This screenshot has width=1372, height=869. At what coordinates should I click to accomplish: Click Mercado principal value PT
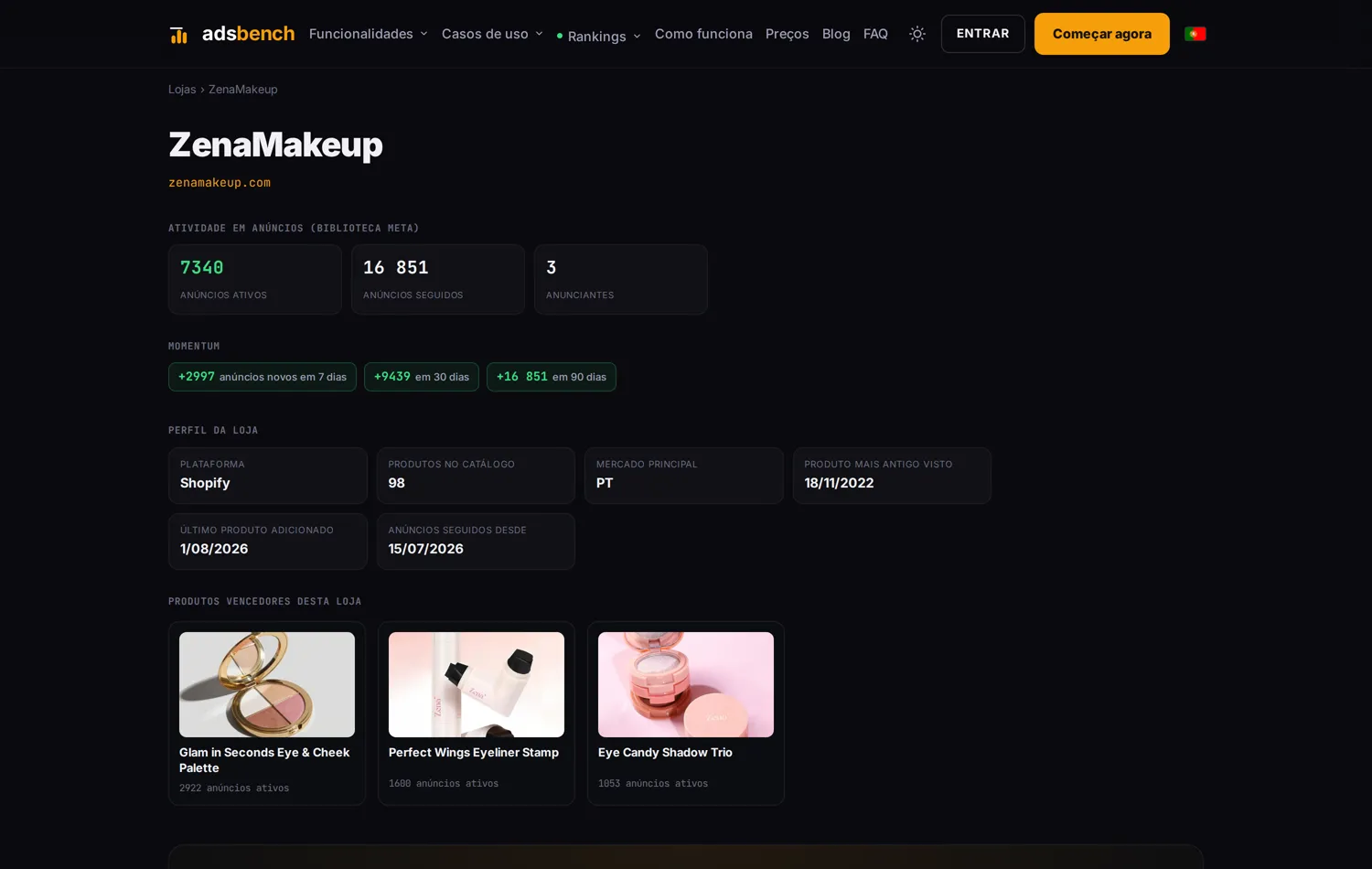pos(605,483)
